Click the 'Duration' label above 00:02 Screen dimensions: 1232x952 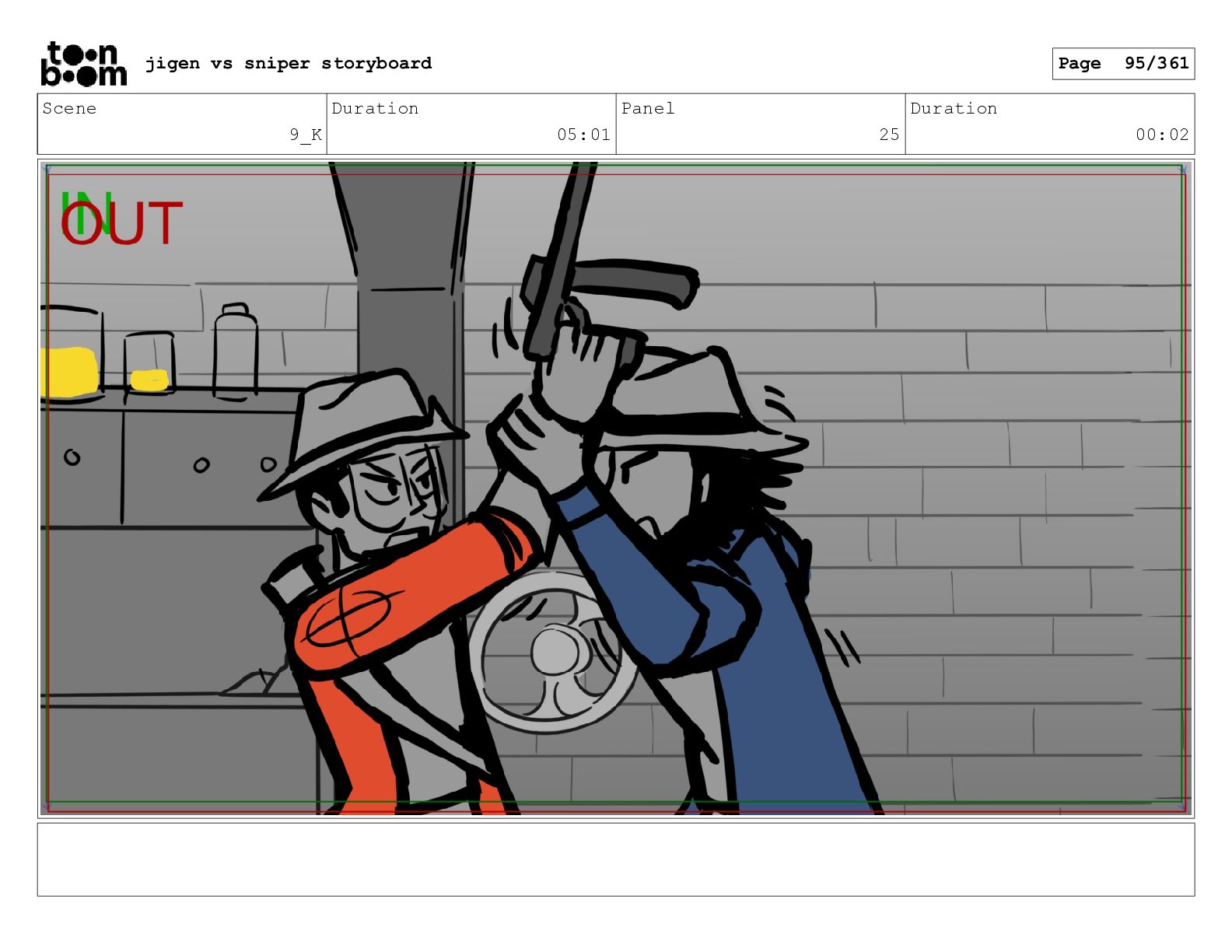click(954, 108)
